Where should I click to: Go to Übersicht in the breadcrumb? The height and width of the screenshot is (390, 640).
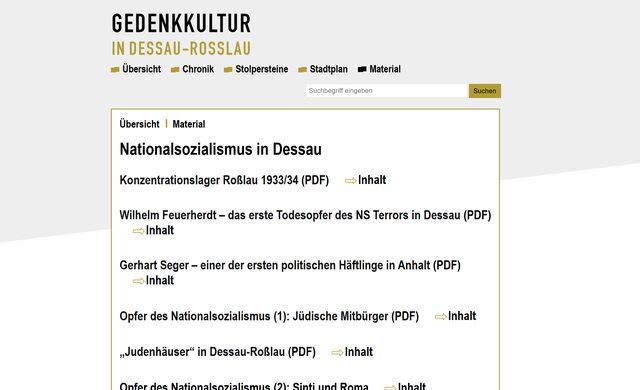[x=140, y=124]
